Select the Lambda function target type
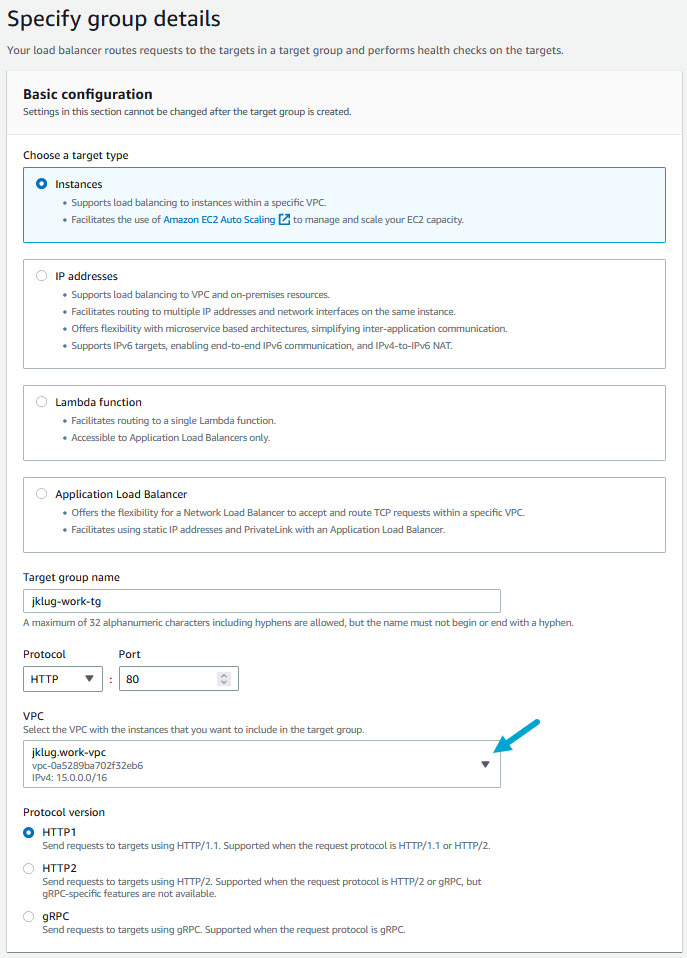This screenshot has height=958, width=687. pyautogui.click(x=41, y=401)
